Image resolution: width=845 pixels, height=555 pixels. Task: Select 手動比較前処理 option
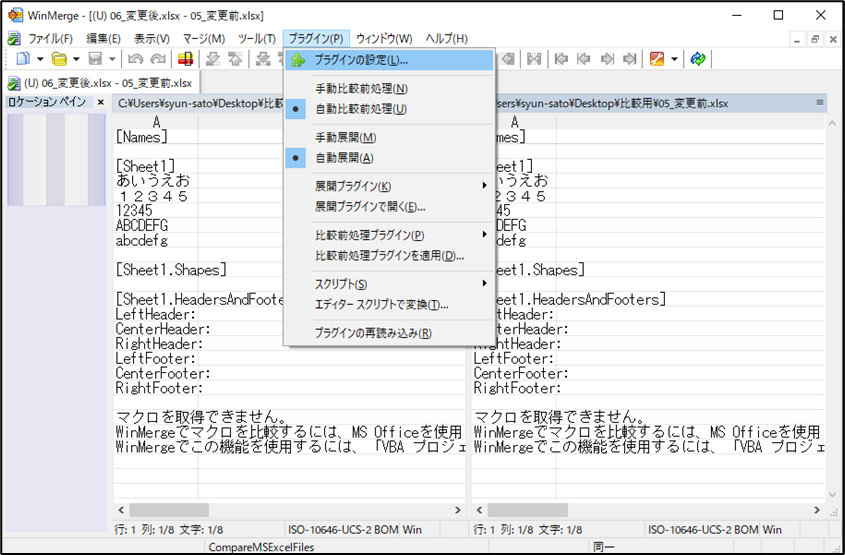pos(361,89)
